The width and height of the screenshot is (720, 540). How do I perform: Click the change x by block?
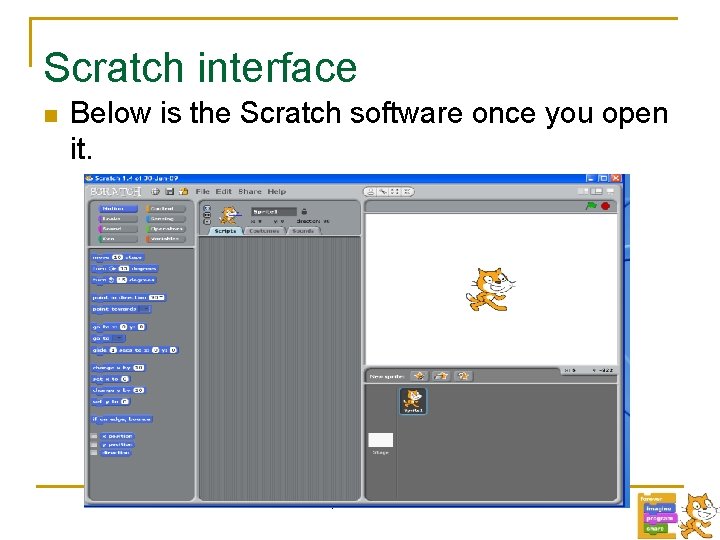coord(118,368)
